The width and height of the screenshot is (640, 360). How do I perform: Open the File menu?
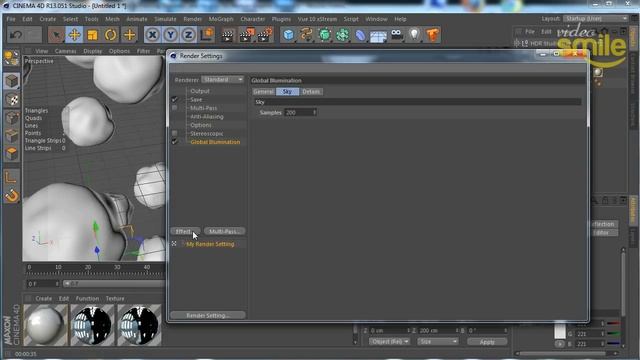point(11,19)
